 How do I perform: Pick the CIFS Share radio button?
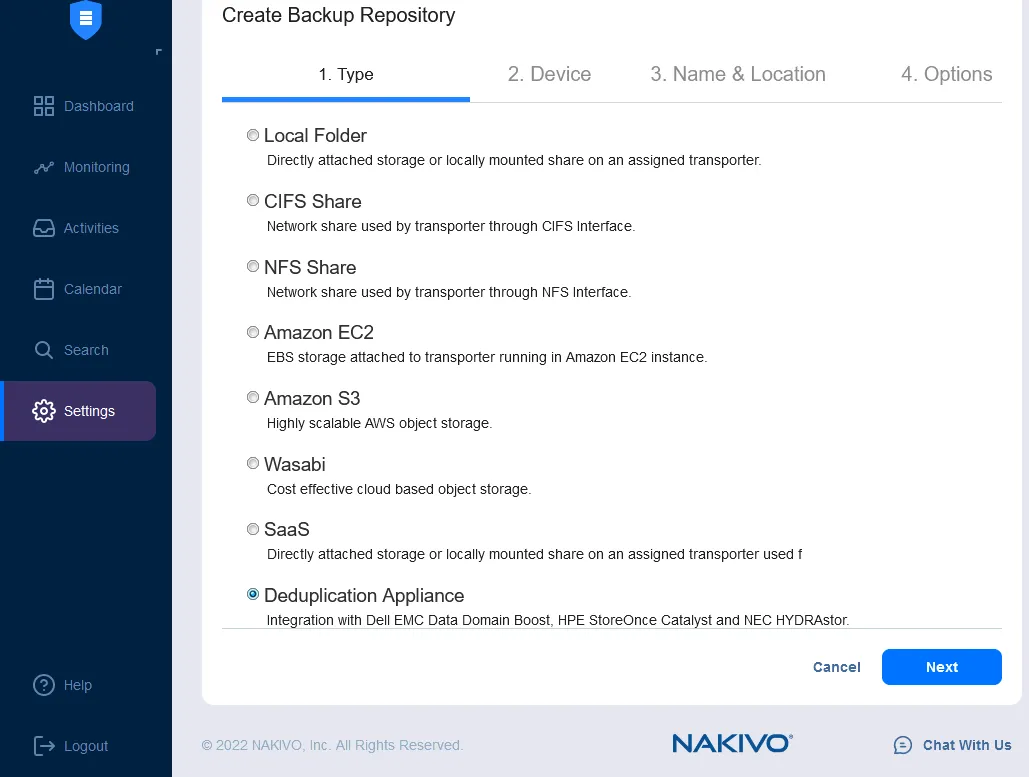point(253,201)
